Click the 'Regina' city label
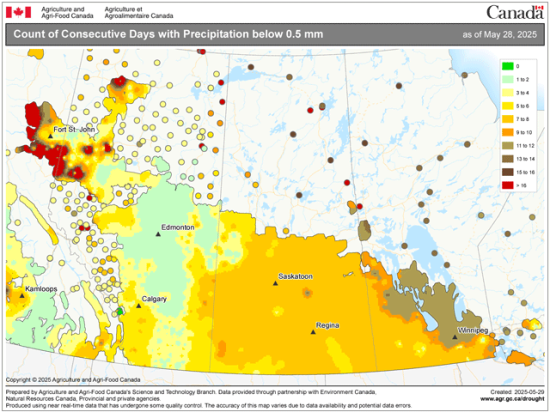 [328, 325]
